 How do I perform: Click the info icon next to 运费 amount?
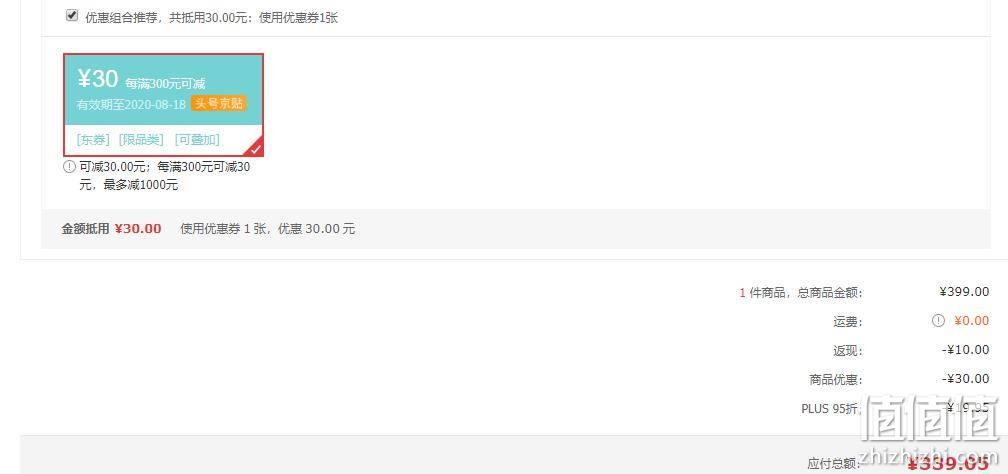939,320
